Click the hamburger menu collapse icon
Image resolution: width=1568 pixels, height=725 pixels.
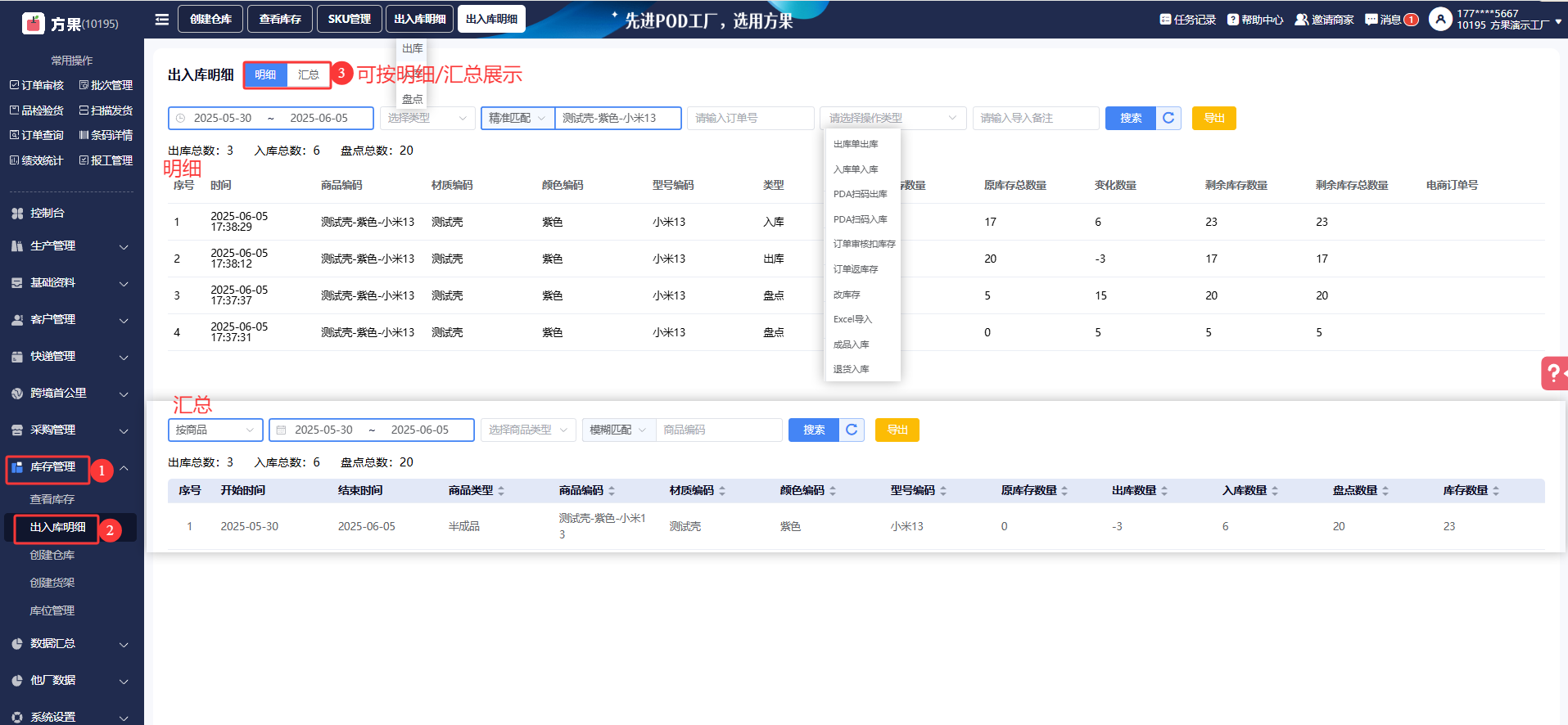[x=162, y=19]
